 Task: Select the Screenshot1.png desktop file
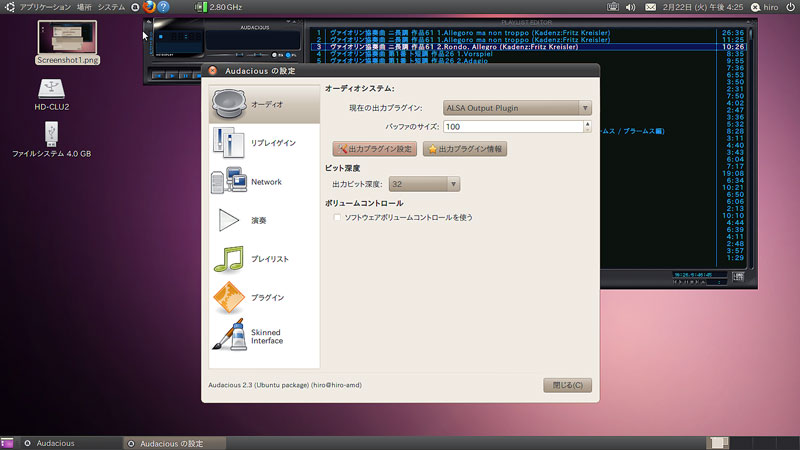[67, 43]
